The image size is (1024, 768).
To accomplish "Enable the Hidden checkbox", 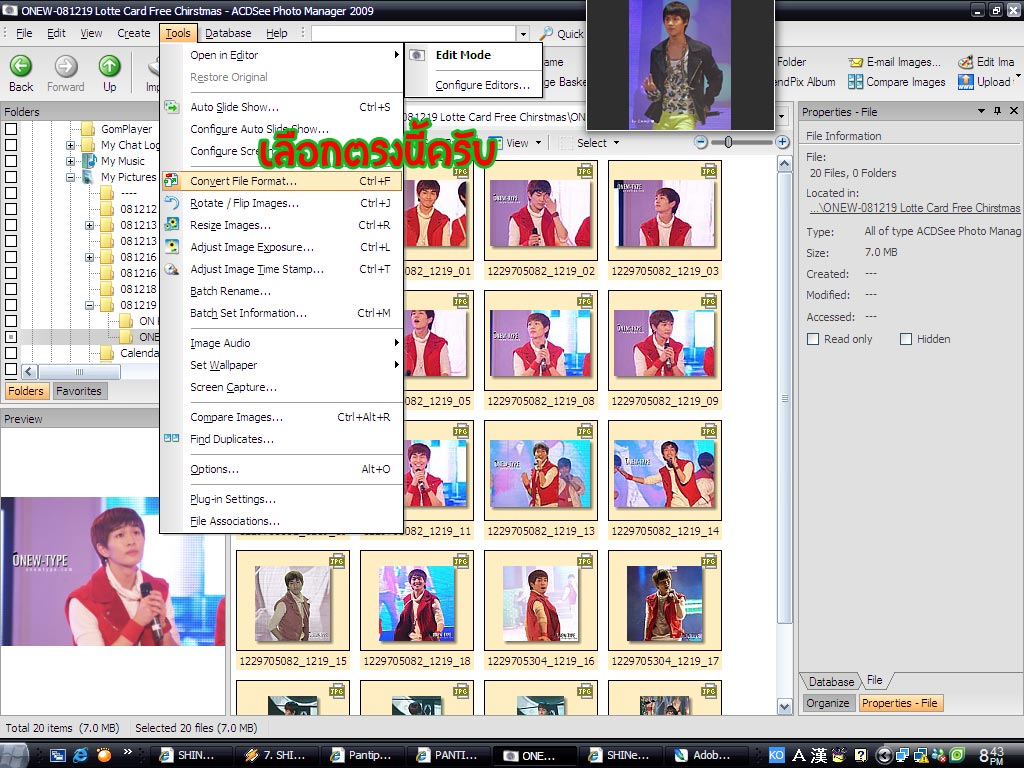I will pyautogui.click(x=906, y=339).
